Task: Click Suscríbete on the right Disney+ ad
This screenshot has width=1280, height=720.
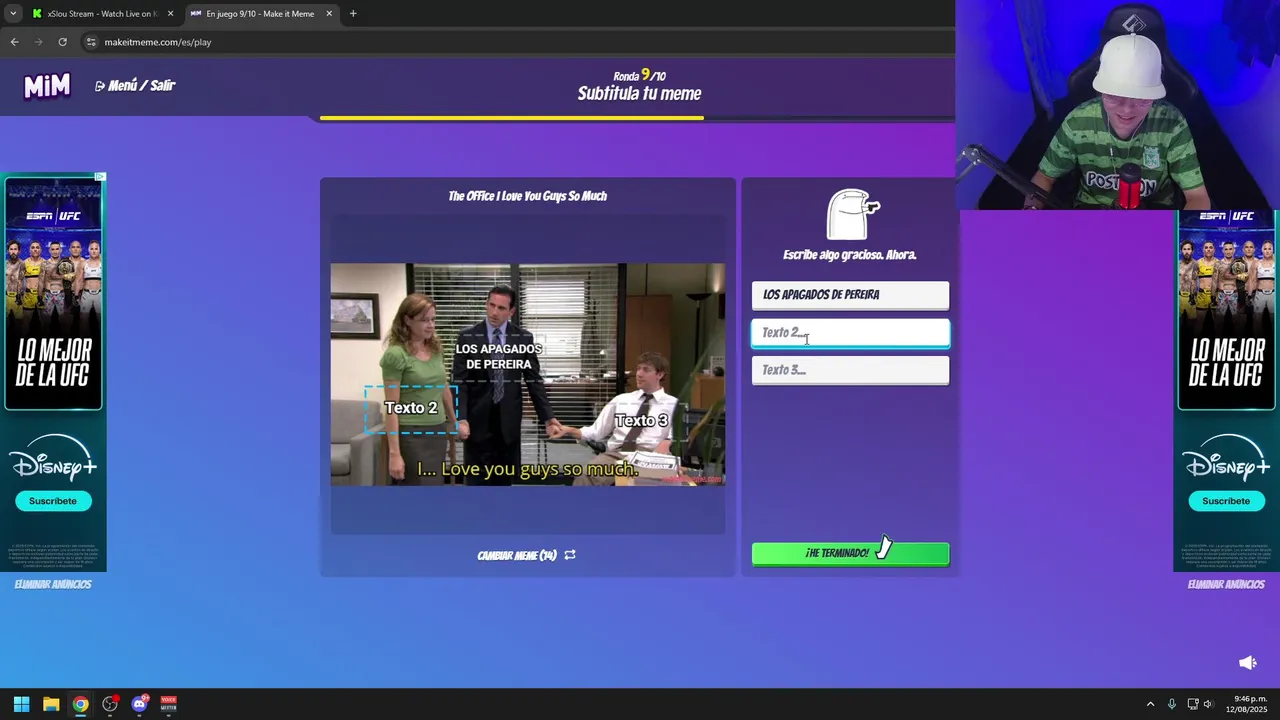Action: 1226,501
